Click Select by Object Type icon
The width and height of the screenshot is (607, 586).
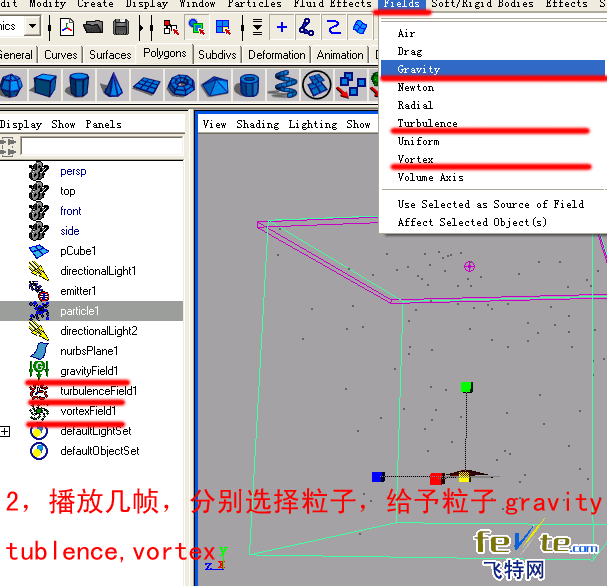pos(197,27)
